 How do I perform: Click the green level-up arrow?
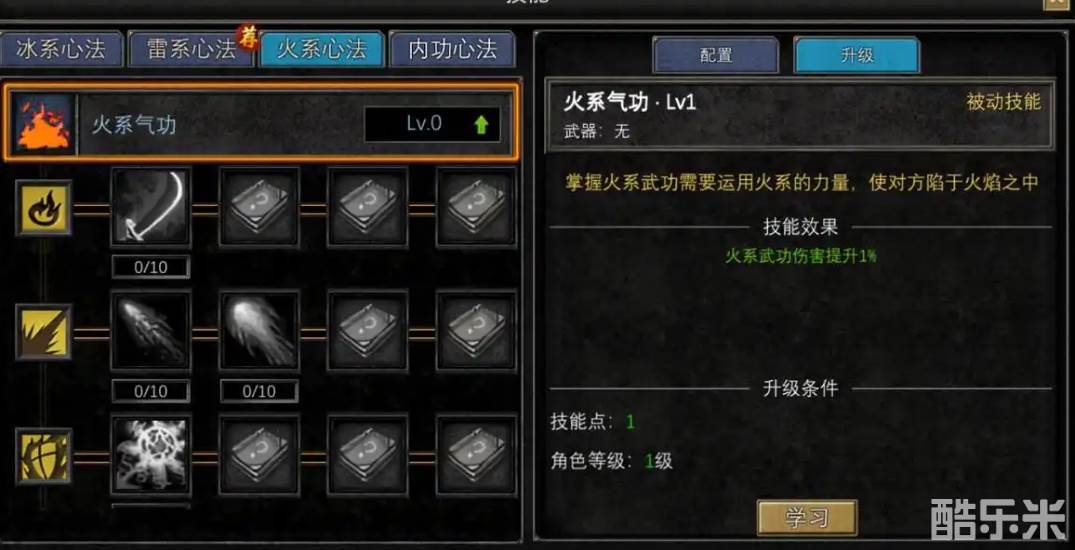tap(481, 125)
